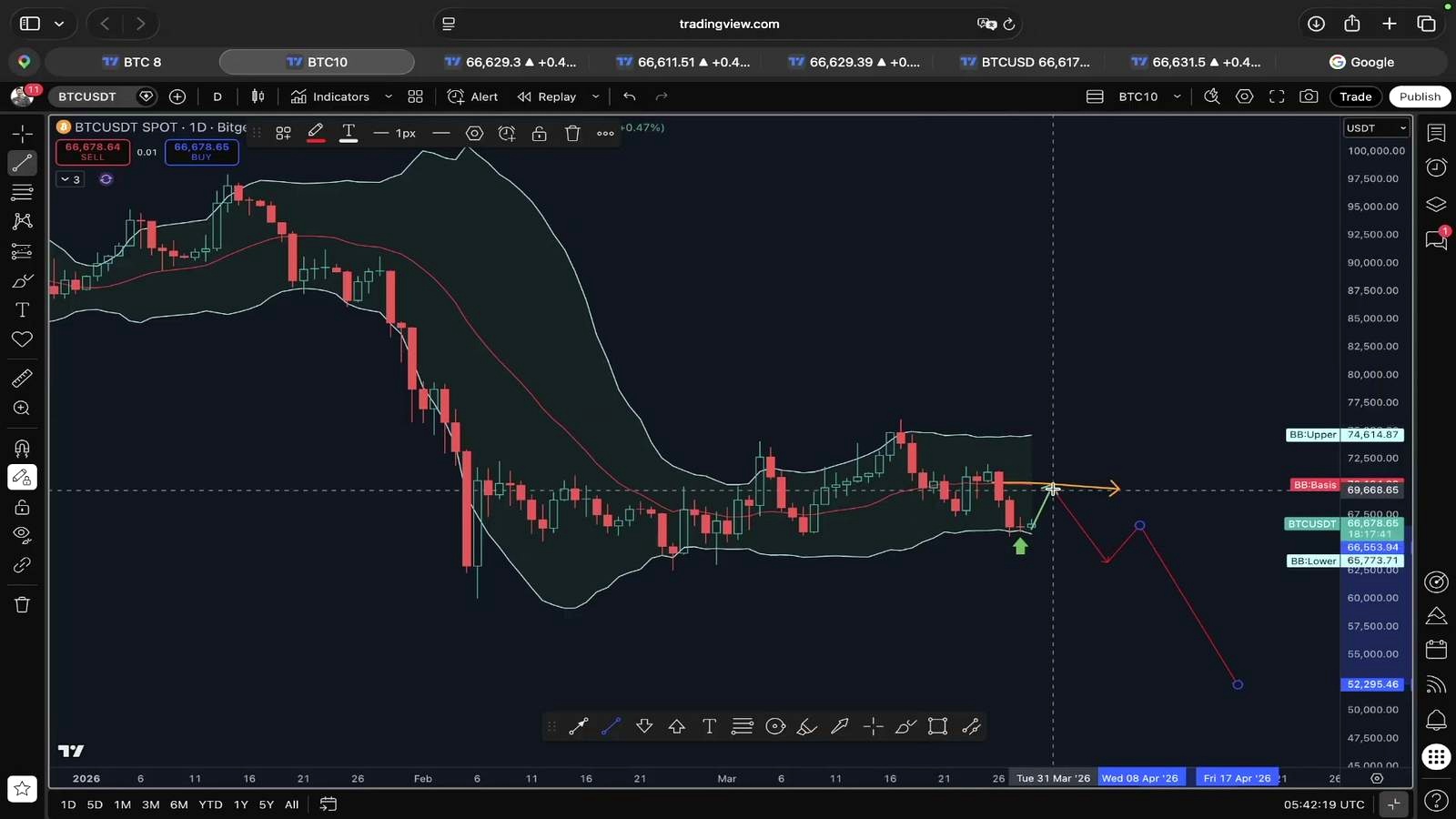This screenshot has height=819, width=1456.
Task: Open the layout setup icon
Action: 1096,96
